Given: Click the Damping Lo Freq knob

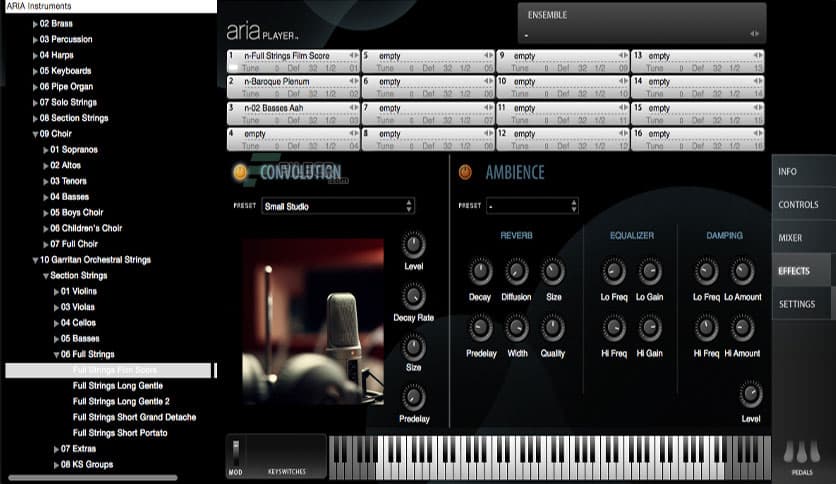Looking at the screenshot, I should pyautogui.click(x=706, y=271).
